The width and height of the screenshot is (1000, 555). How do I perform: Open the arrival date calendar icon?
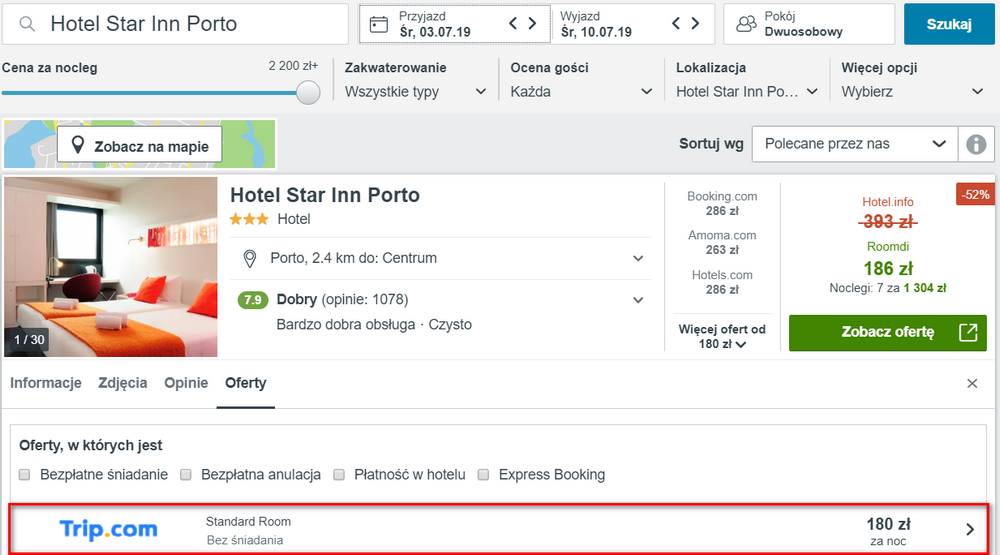379,24
